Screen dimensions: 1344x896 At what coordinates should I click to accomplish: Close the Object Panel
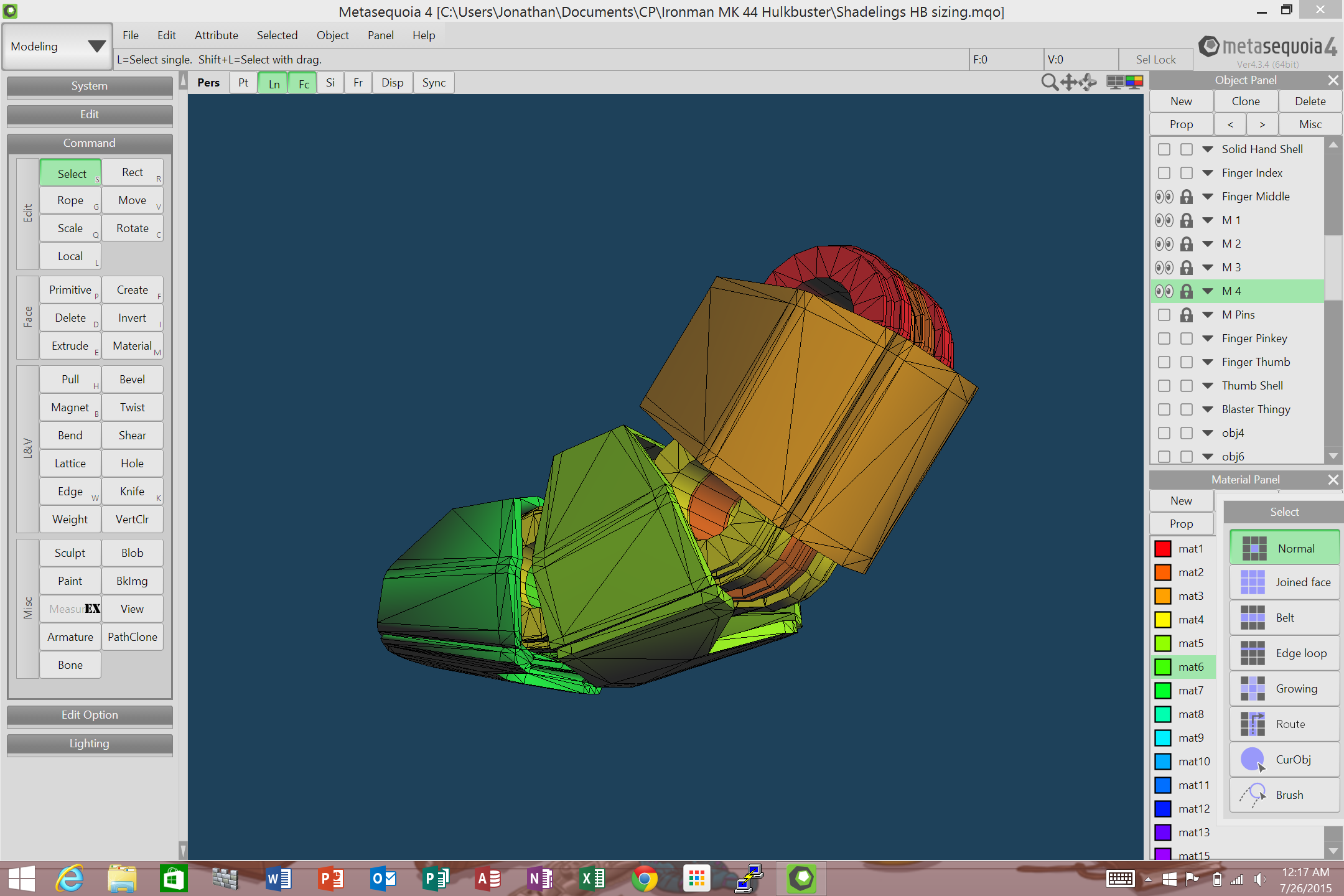[x=1333, y=80]
